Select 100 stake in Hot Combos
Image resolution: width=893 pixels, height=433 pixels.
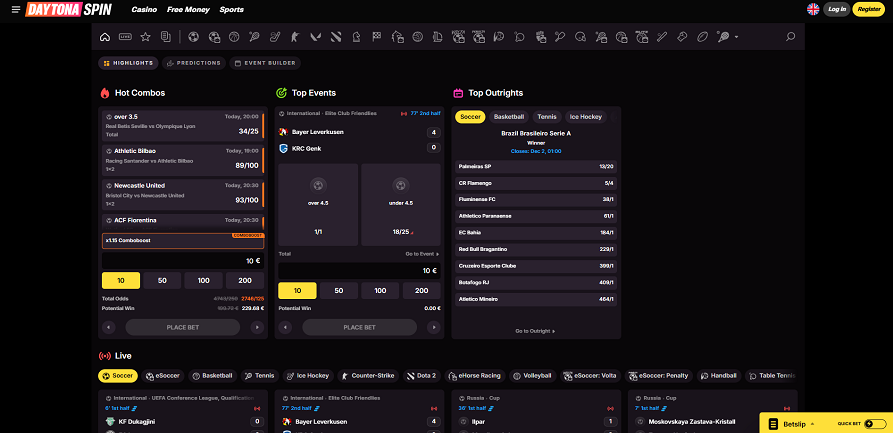(x=203, y=280)
